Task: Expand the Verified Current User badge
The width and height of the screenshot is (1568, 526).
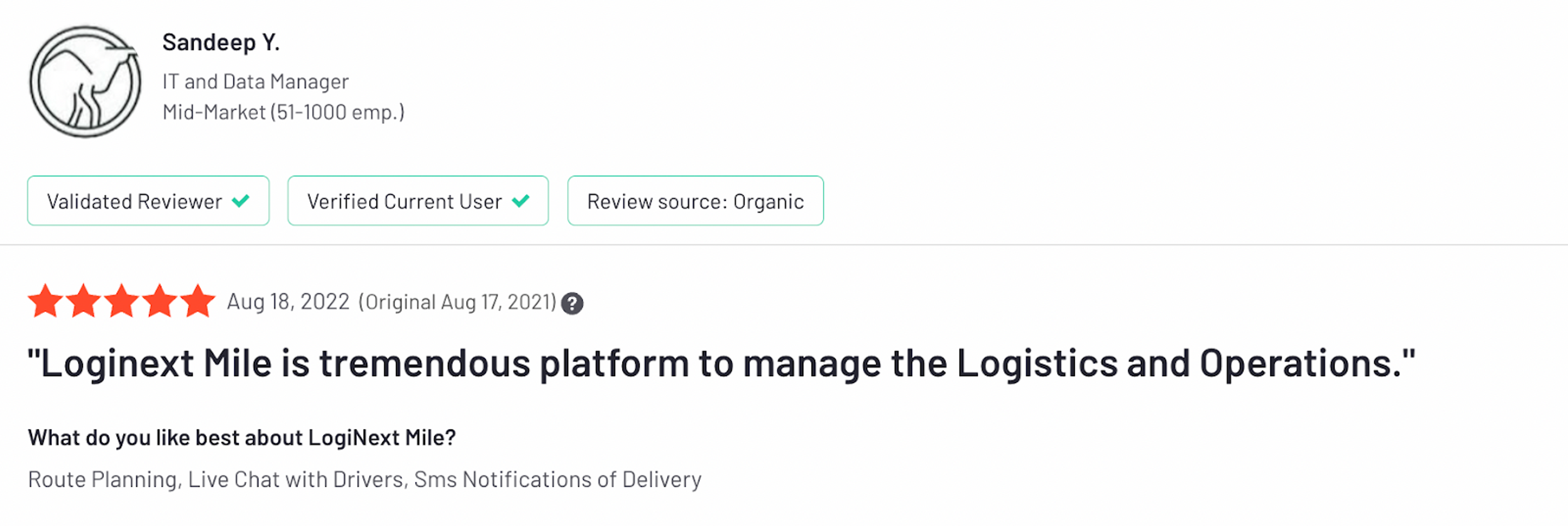Action: [x=418, y=201]
